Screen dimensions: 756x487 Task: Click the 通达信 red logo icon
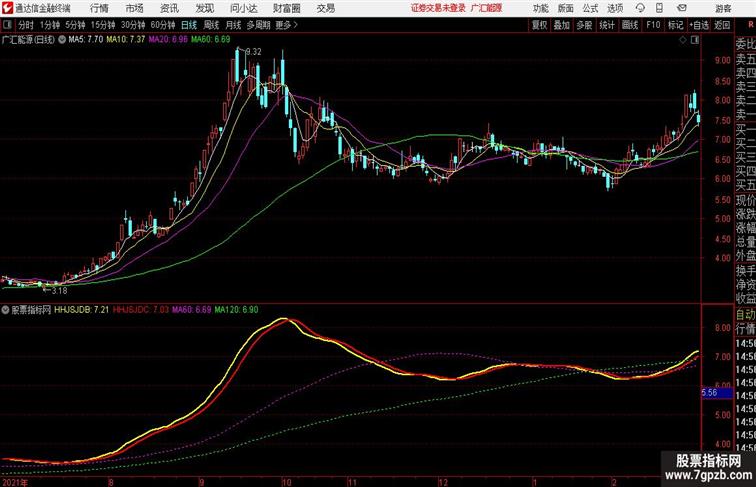[7, 8]
